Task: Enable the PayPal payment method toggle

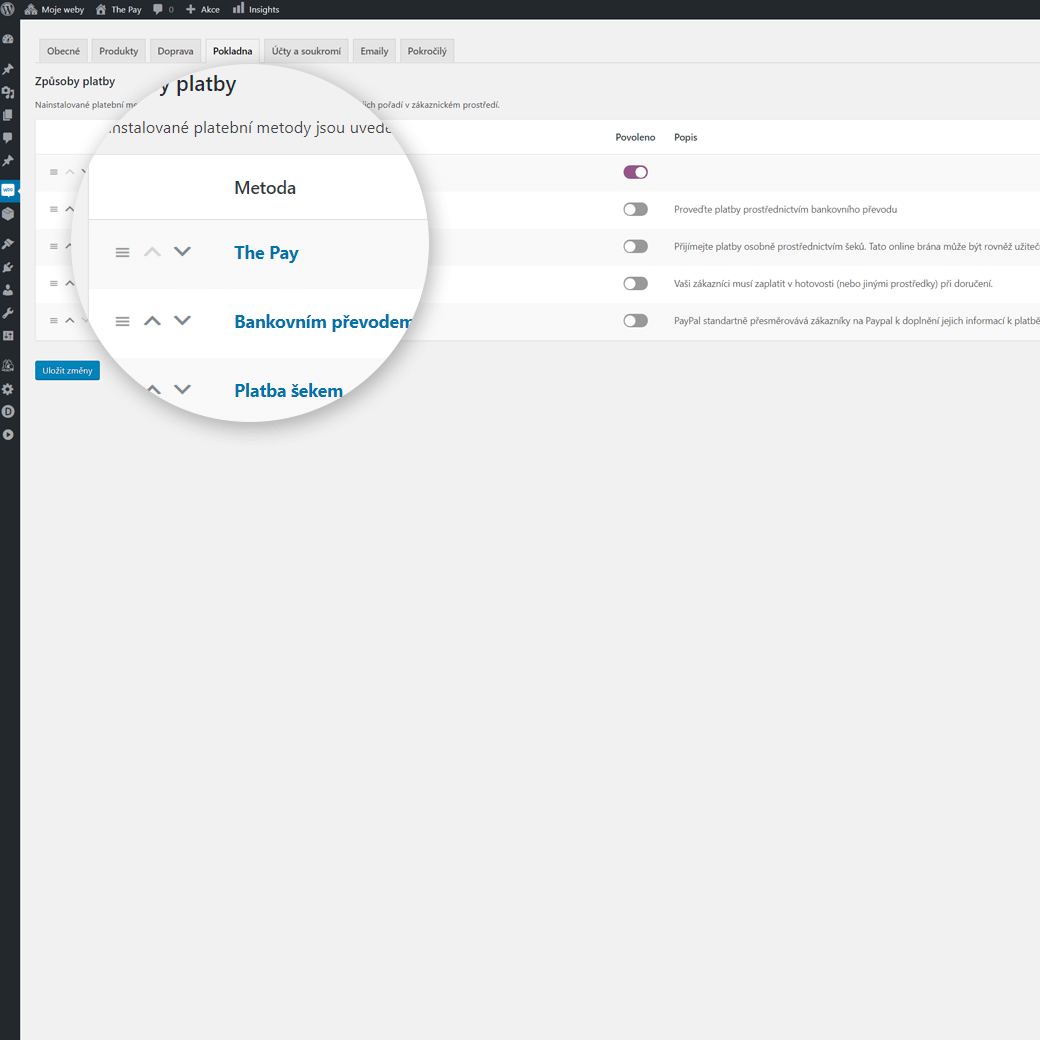Action: (x=635, y=320)
